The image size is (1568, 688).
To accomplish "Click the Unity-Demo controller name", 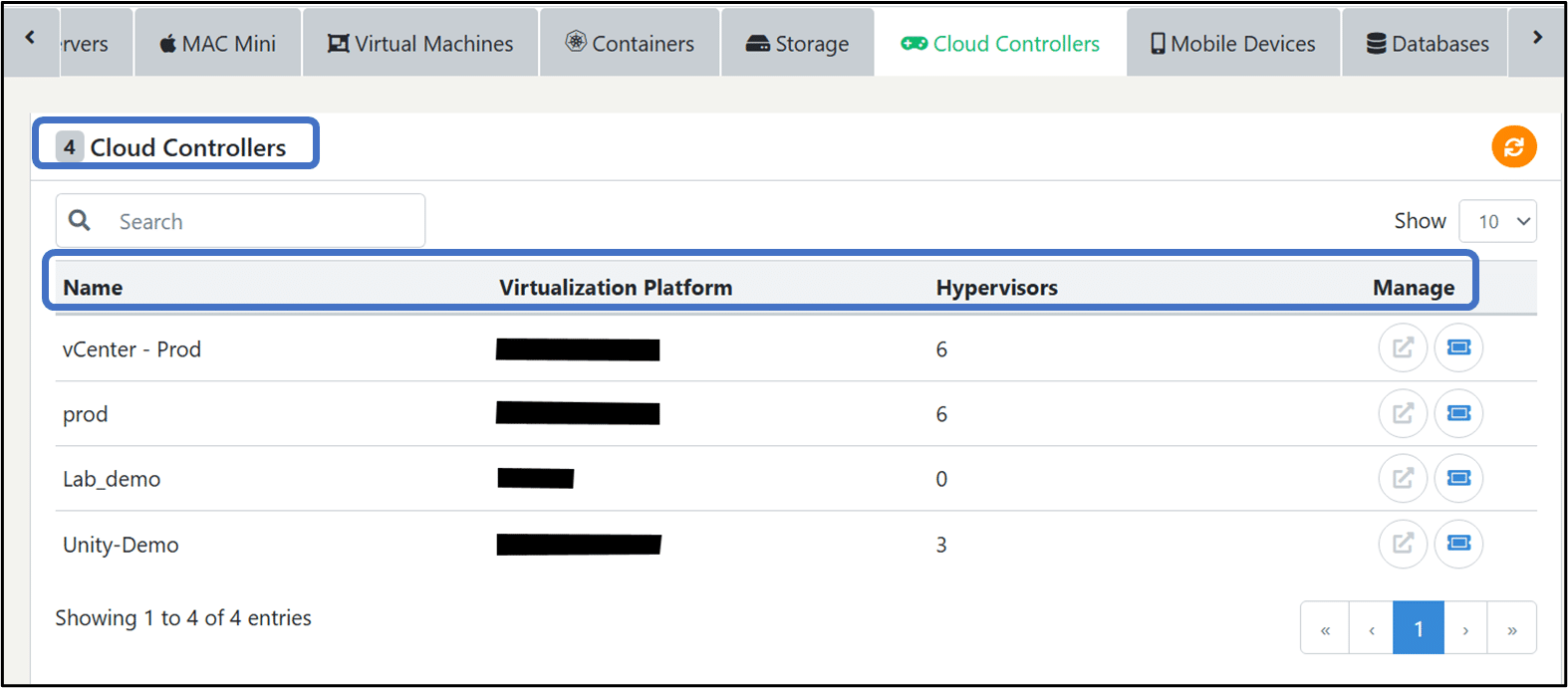I will [121, 545].
